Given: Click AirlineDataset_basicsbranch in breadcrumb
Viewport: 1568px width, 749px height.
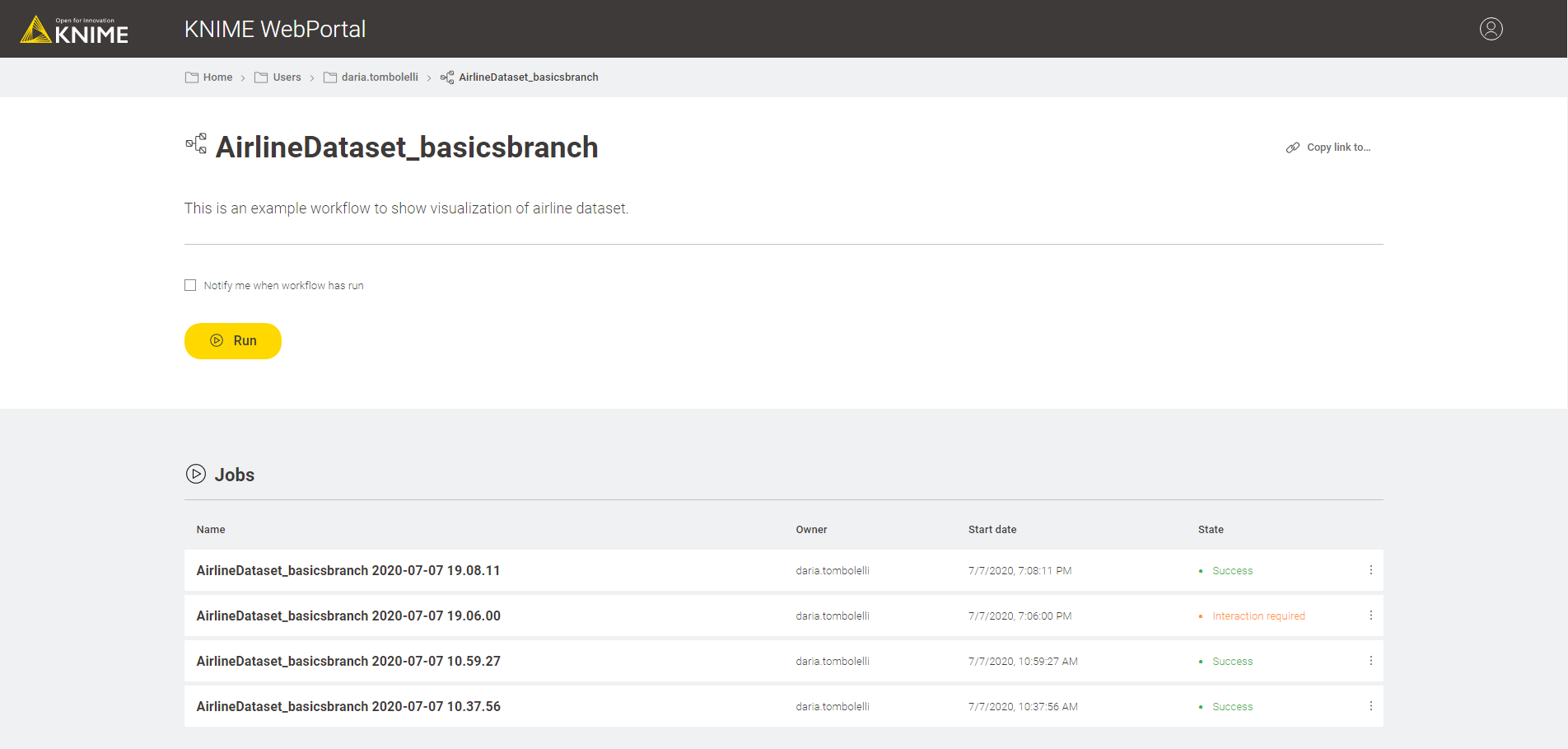Looking at the screenshot, I should tap(529, 77).
